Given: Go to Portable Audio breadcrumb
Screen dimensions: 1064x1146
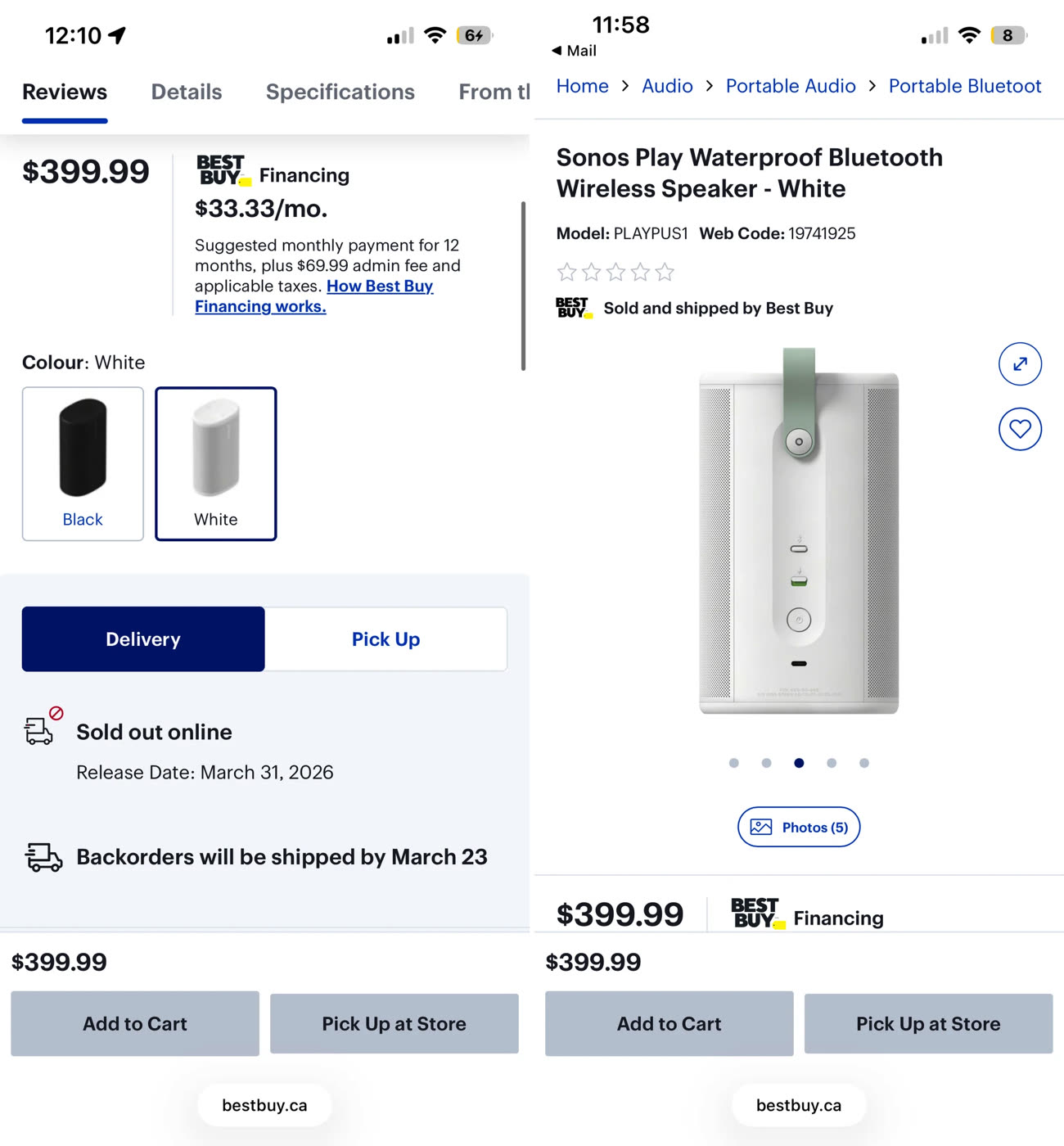Looking at the screenshot, I should (x=791, y=86).
